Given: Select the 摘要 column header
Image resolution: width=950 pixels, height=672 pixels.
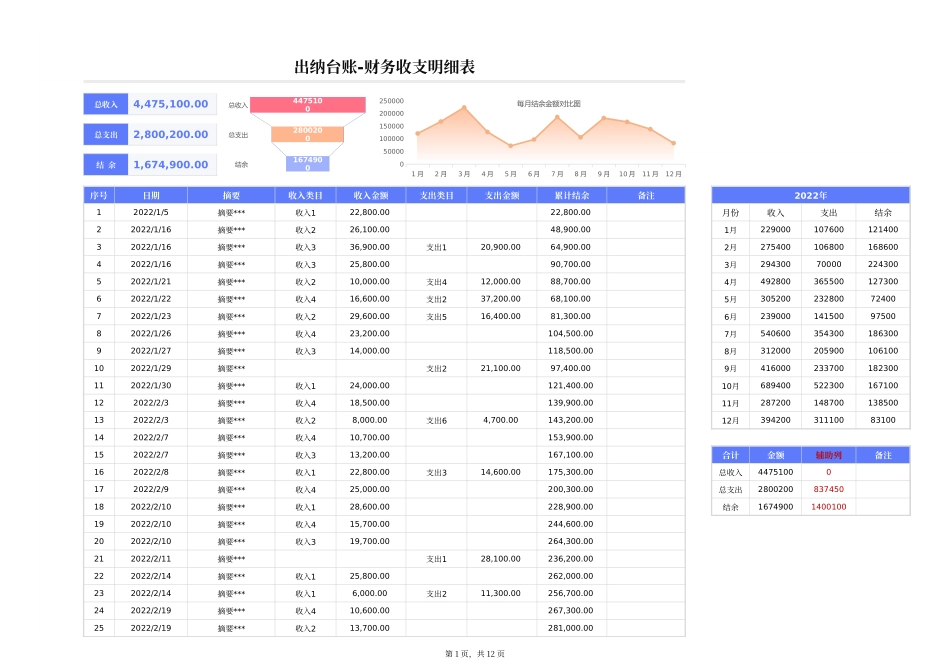Looking at the screenshot, I should tap(231, 194).
